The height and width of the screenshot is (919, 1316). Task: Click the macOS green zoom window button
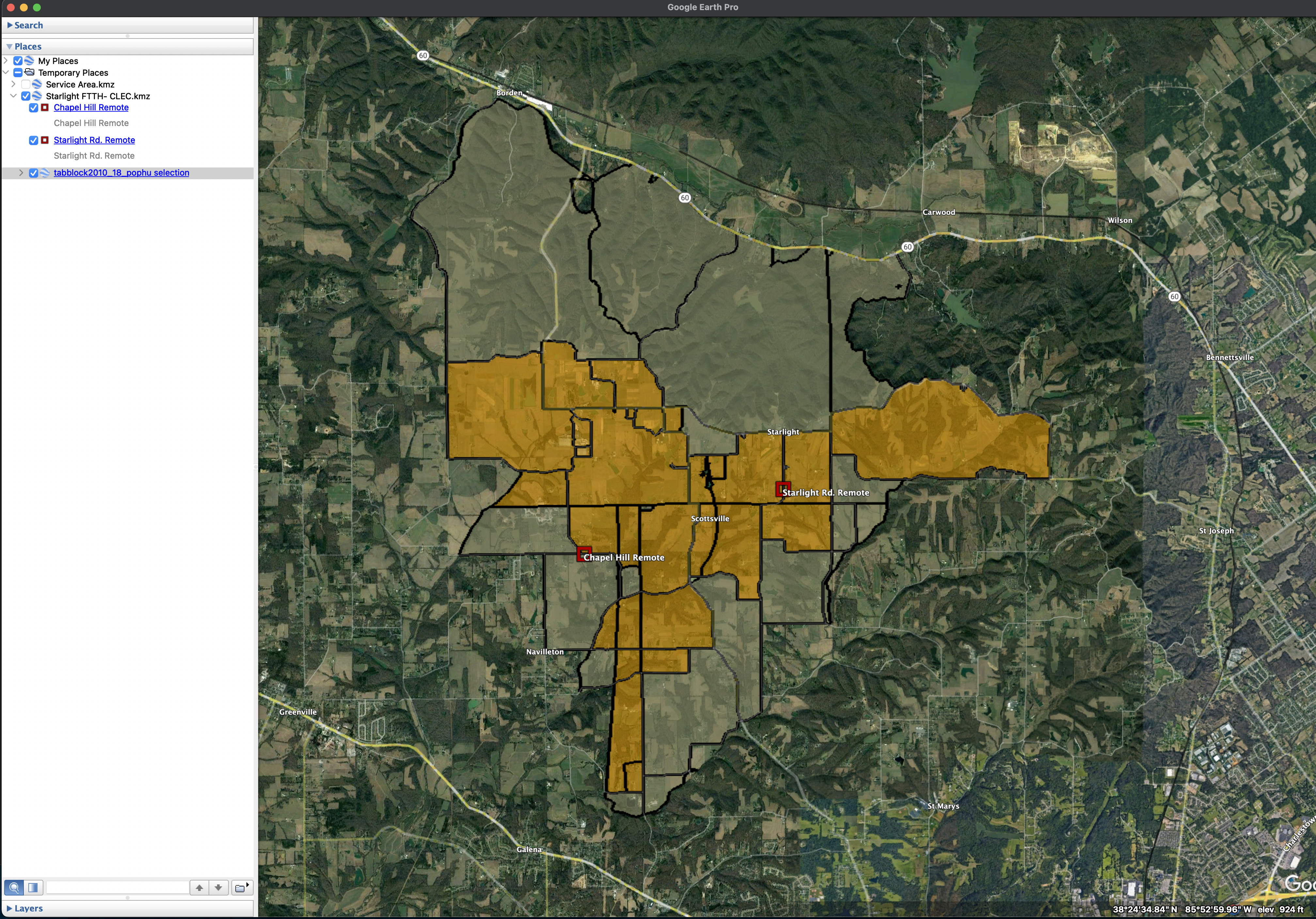(x=37, y=8)
